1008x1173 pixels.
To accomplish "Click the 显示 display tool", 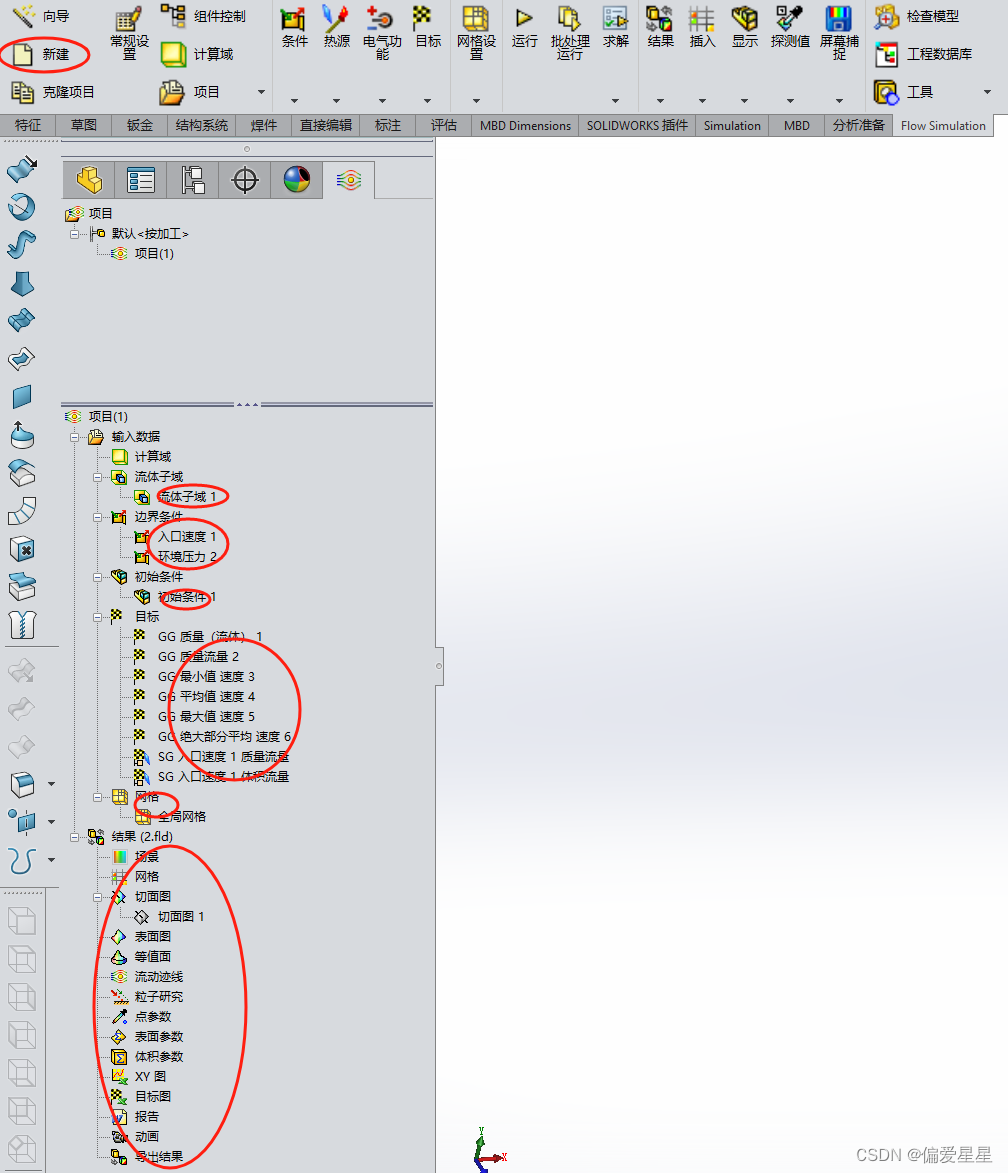I will [745, 27].
